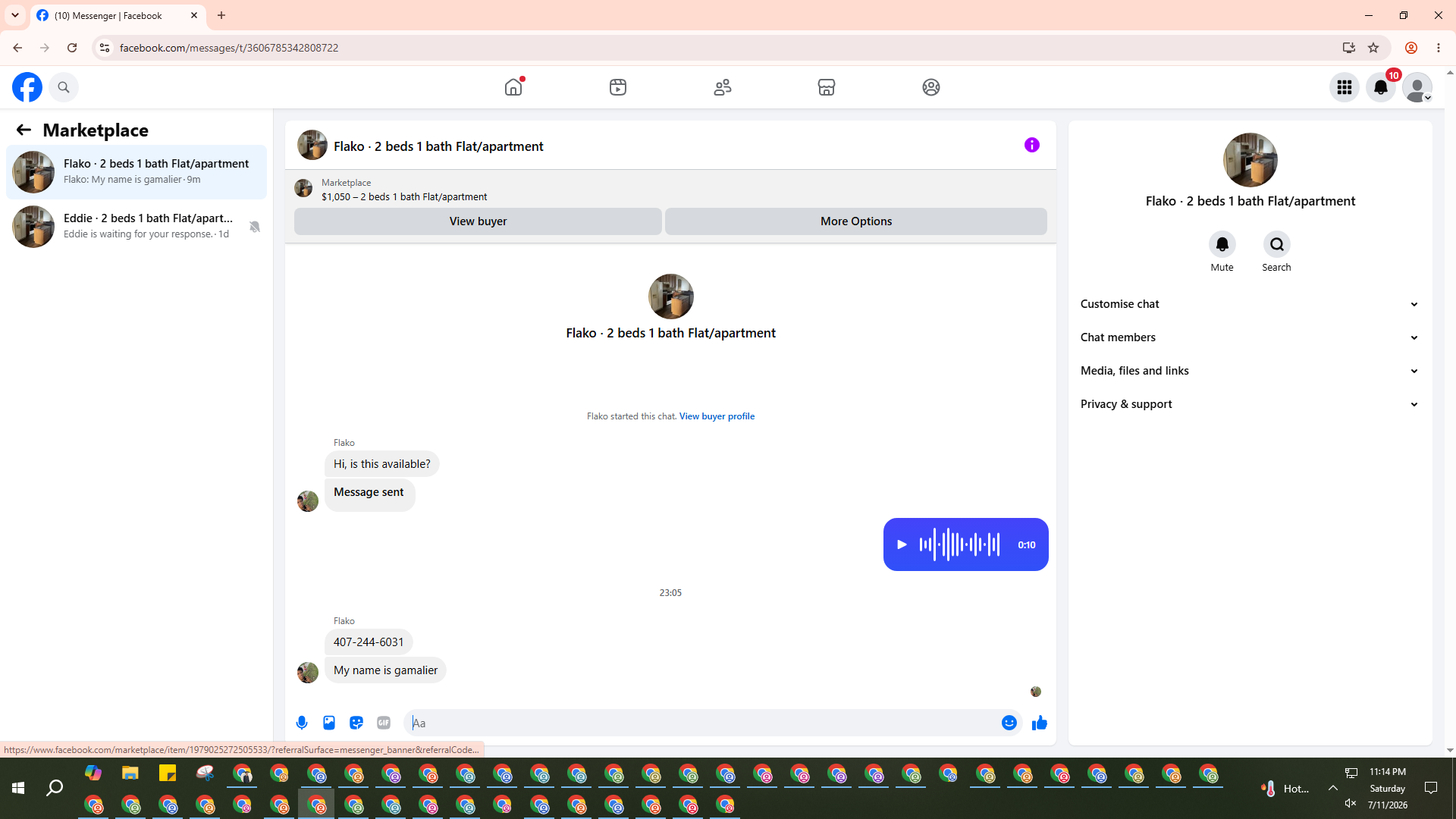The width and height of the screenshot is (1456, 819).
Task: Go to the Home feed tab
Action: 513,87
